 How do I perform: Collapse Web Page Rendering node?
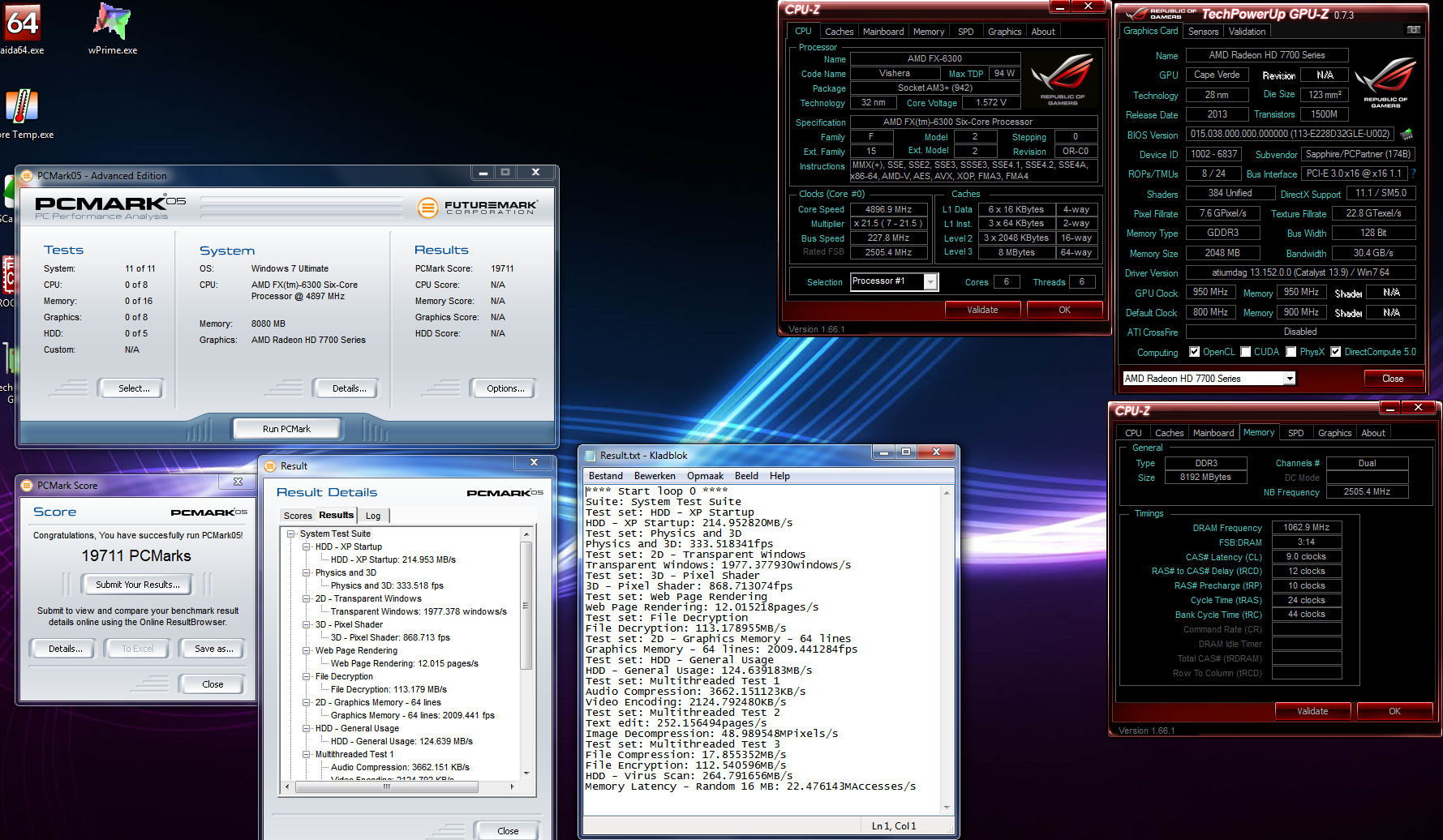307,650
